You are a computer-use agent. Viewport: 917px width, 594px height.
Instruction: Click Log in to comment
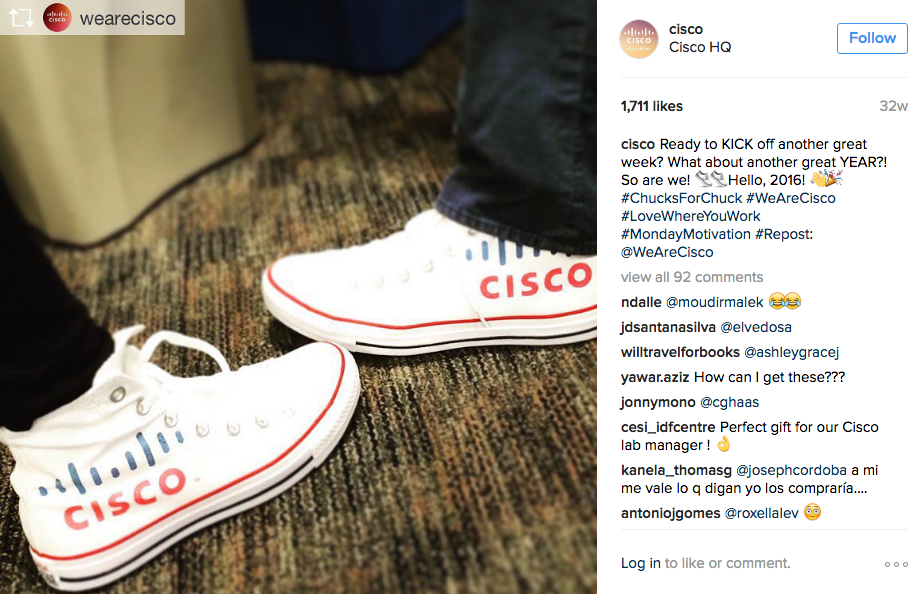coord(640,563)
